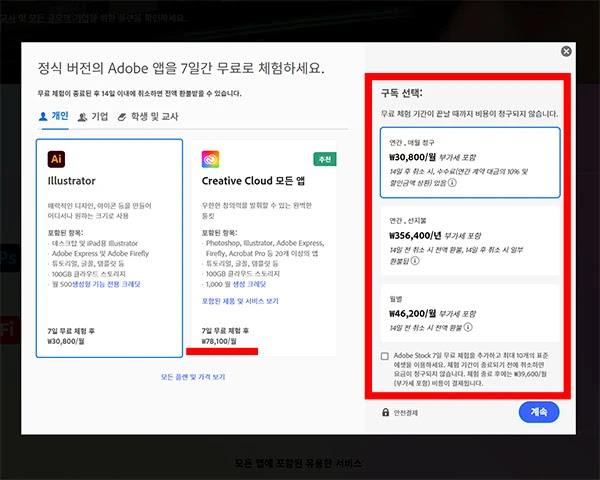Image resolution: width=600 pixels, height=480 pixels.
Task: Open info icon on 월별 plan
Action: click(x=468, y=327)
